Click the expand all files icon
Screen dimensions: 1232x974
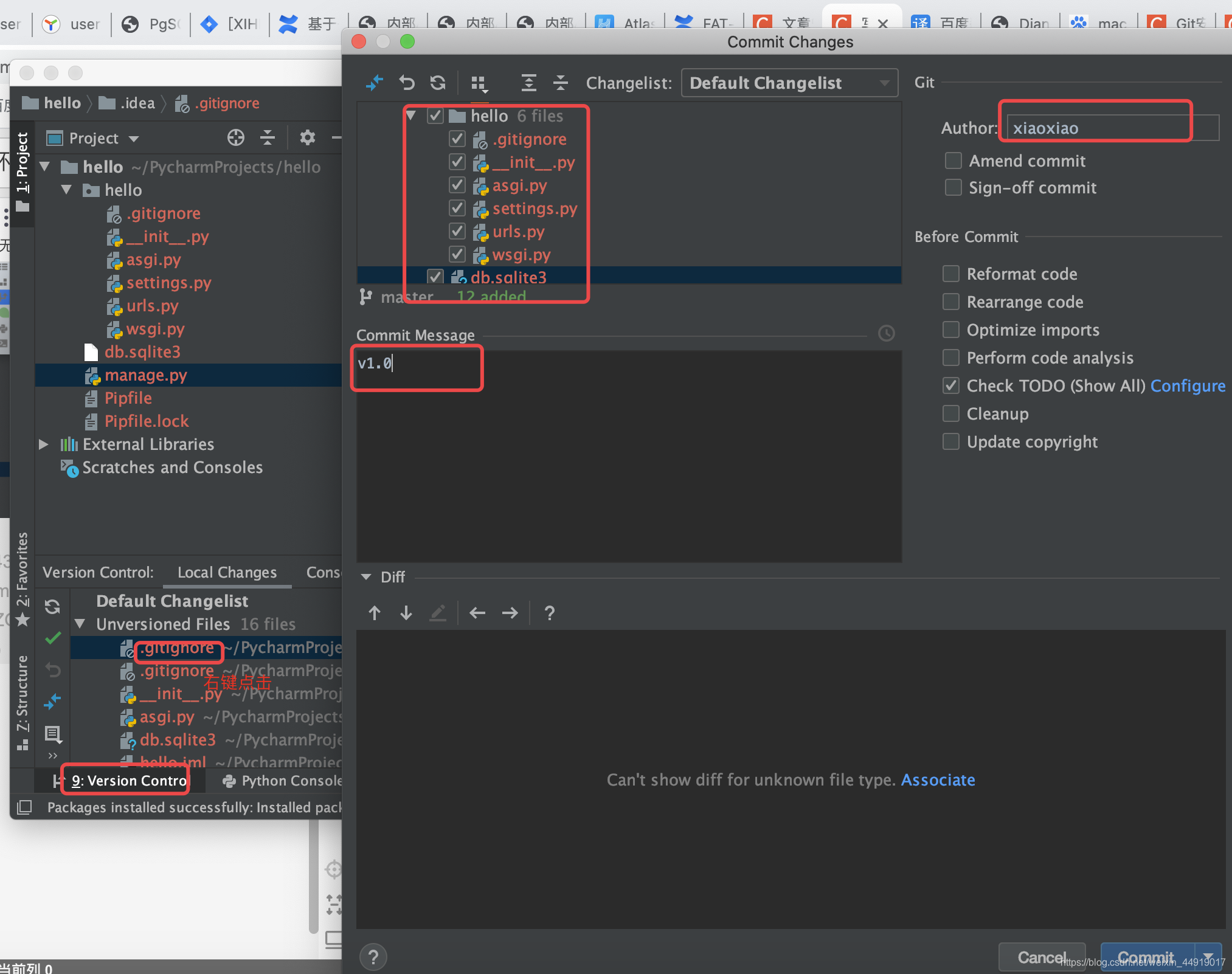pyautogui.click(x=527, y=82)
